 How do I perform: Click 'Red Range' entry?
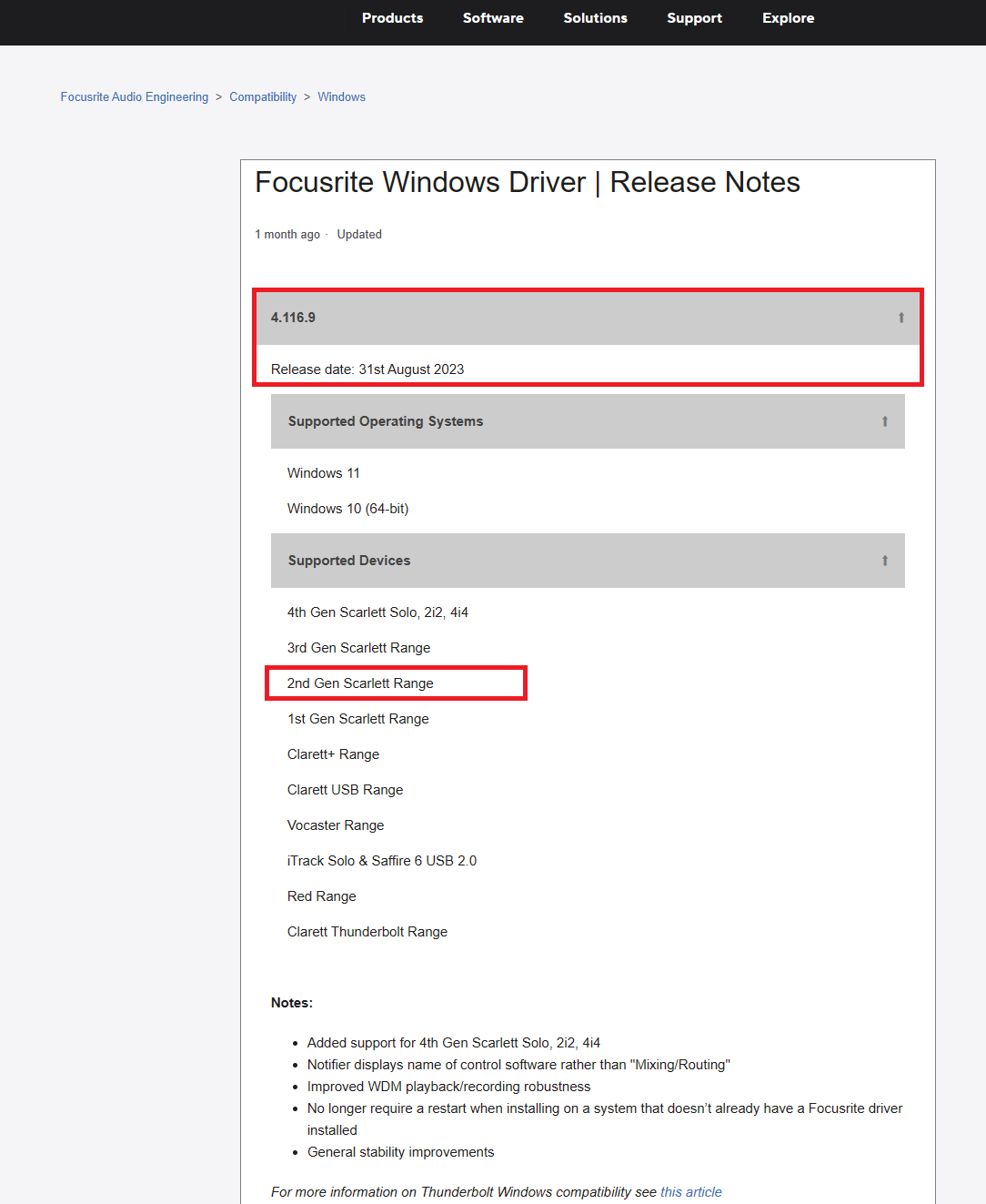coord(322,896)
